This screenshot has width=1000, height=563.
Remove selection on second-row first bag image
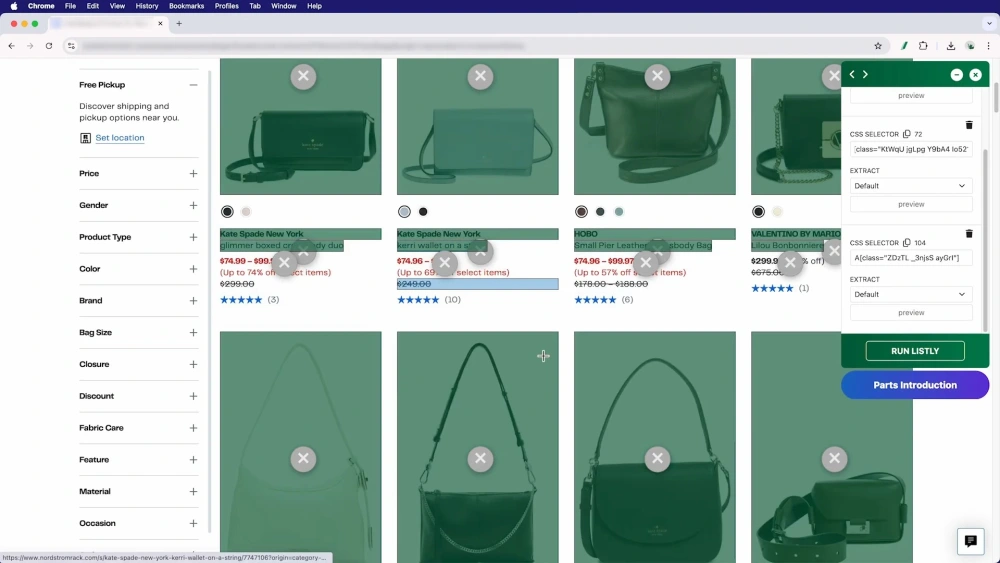[x=303, y=458]
